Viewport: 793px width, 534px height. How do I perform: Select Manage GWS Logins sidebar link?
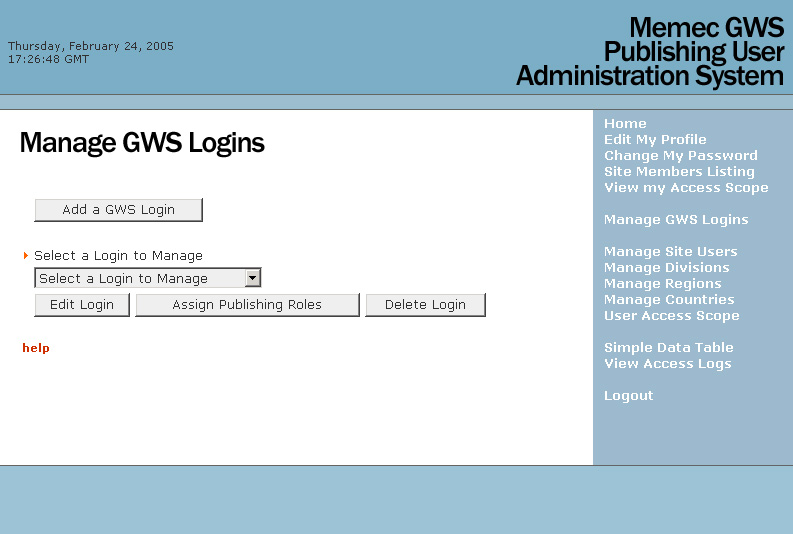(676, 219)
